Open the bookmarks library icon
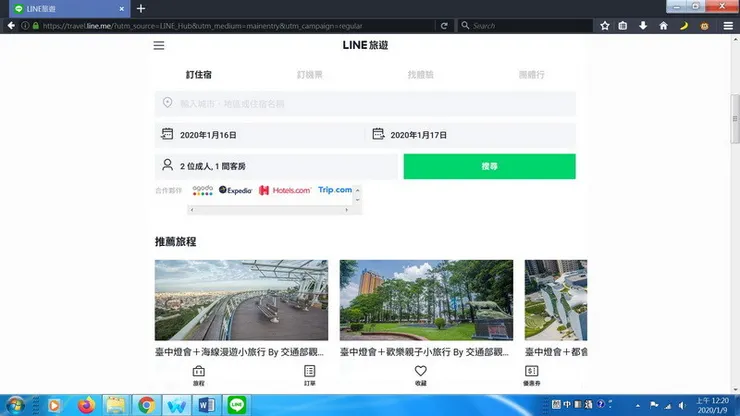The image size is (740, 416). coord(623,25)
